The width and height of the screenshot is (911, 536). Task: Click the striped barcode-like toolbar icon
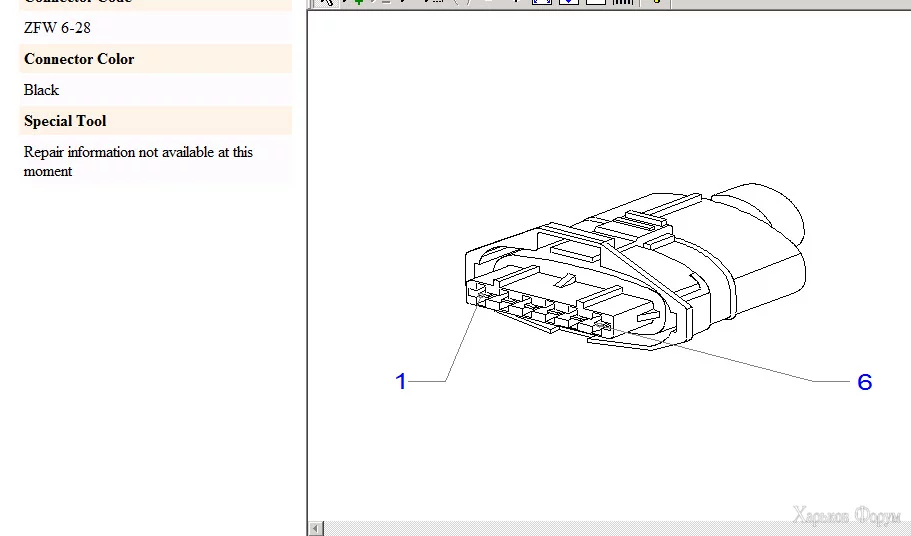(622, 3)
